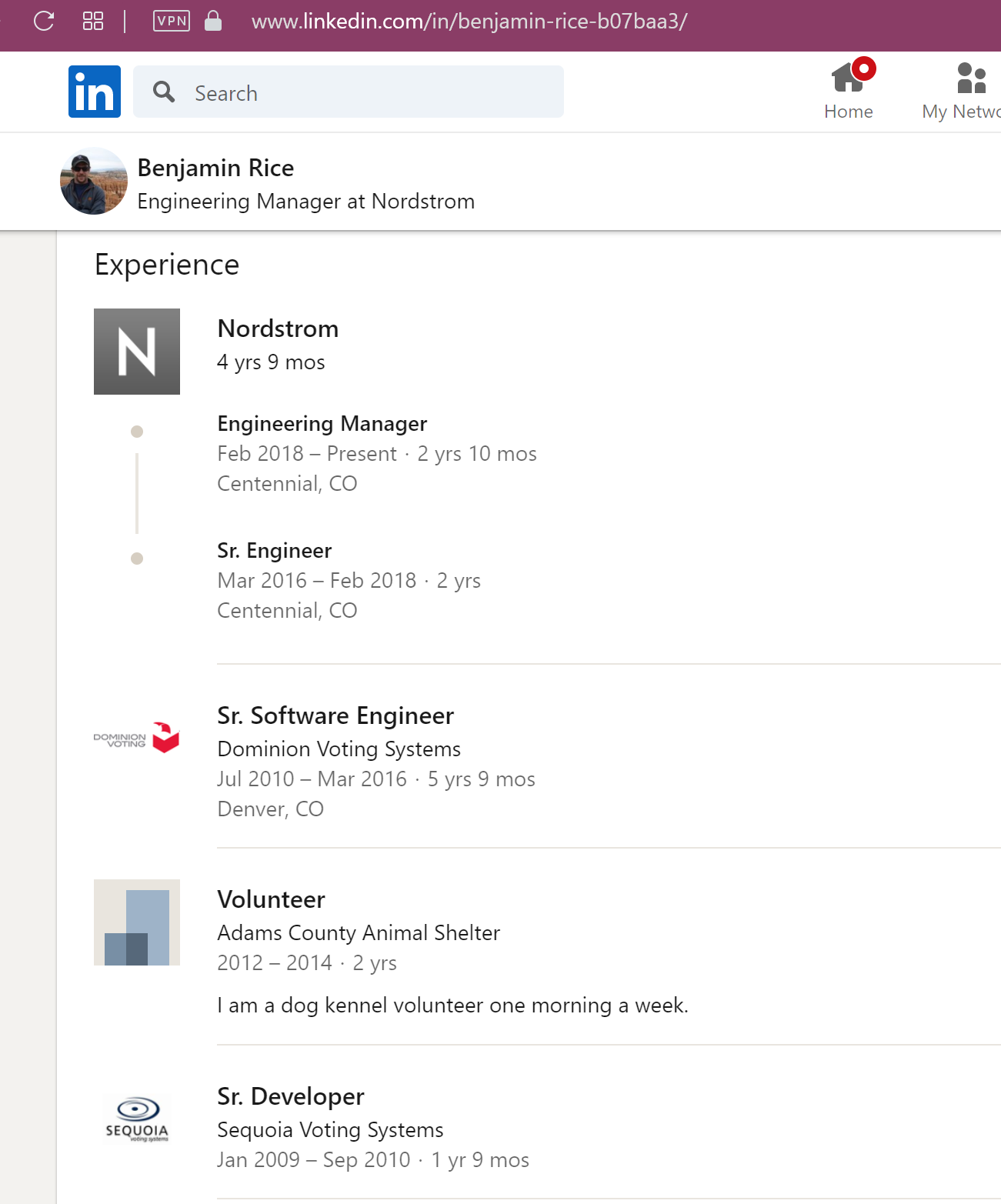Click the '4 yrs 9 mos' Nordstrom duration
Screen dimensions: 1001x1204
coord(272,362)
